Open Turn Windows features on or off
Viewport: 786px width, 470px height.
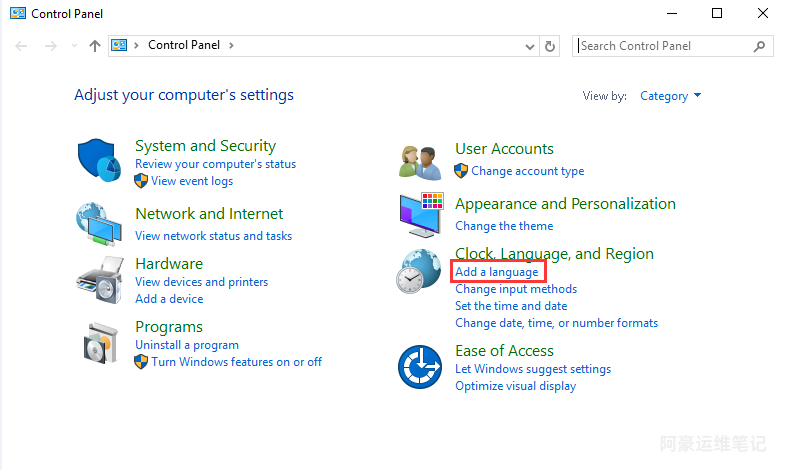click(237, 362)
